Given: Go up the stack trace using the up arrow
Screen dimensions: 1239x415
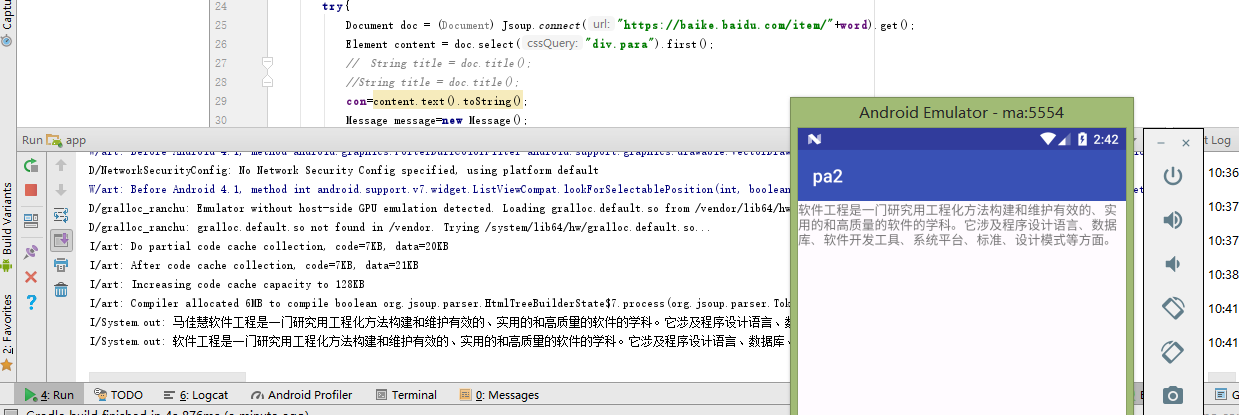Looking at the screenshot, I should 60,165.
